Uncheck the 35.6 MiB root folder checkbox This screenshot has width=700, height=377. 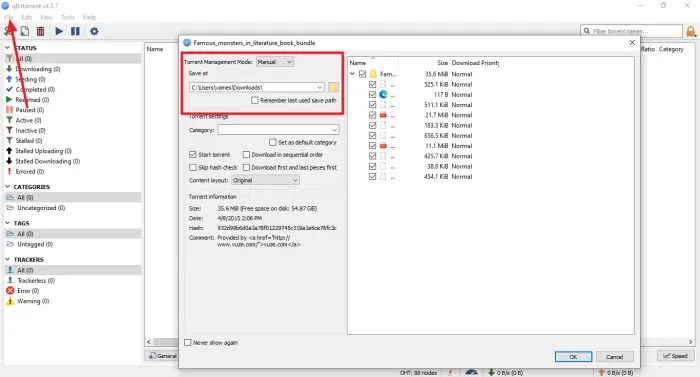pyautogui.click(x=362, y=74)
